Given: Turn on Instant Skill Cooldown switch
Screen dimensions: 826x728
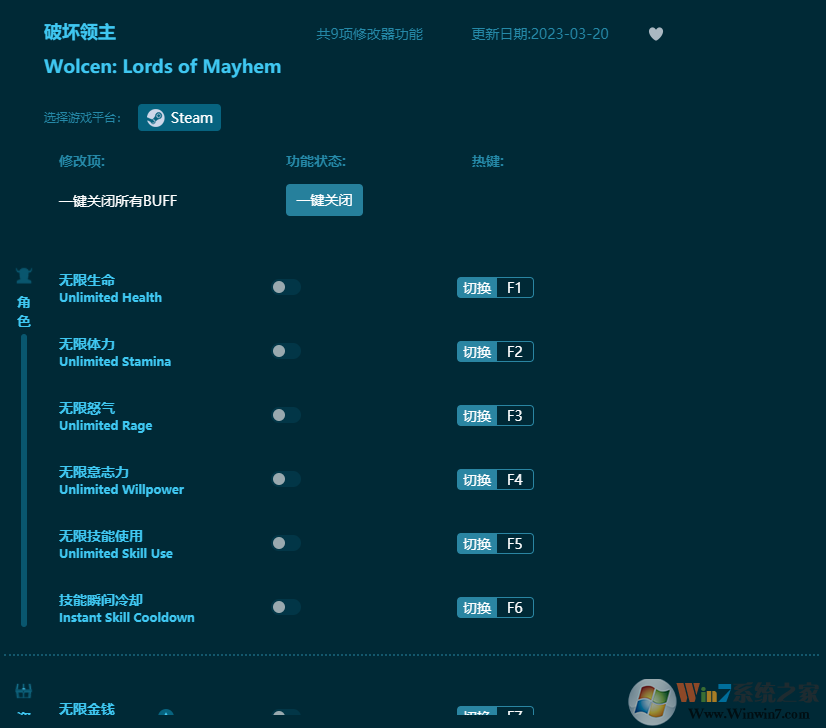Looking at the screenshot, I should click(x=285, y=607).
